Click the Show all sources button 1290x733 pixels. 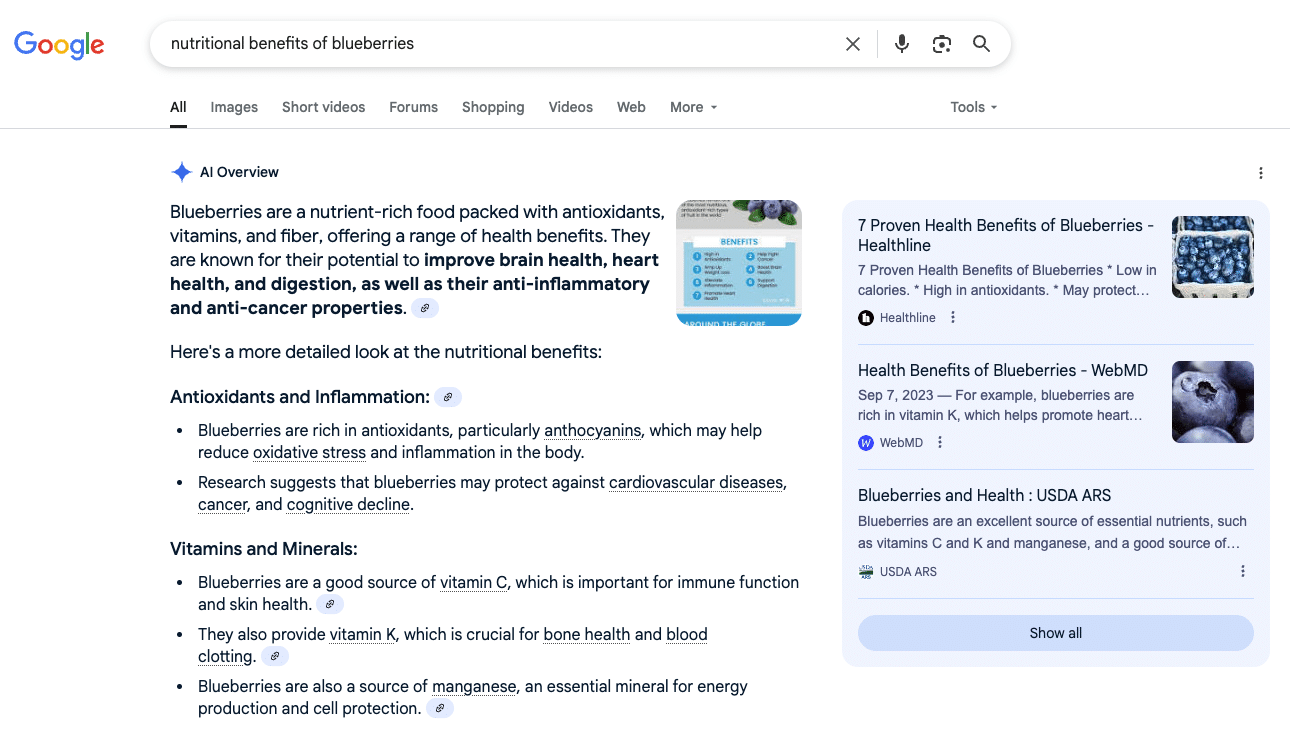click(x=1056, y=633)
